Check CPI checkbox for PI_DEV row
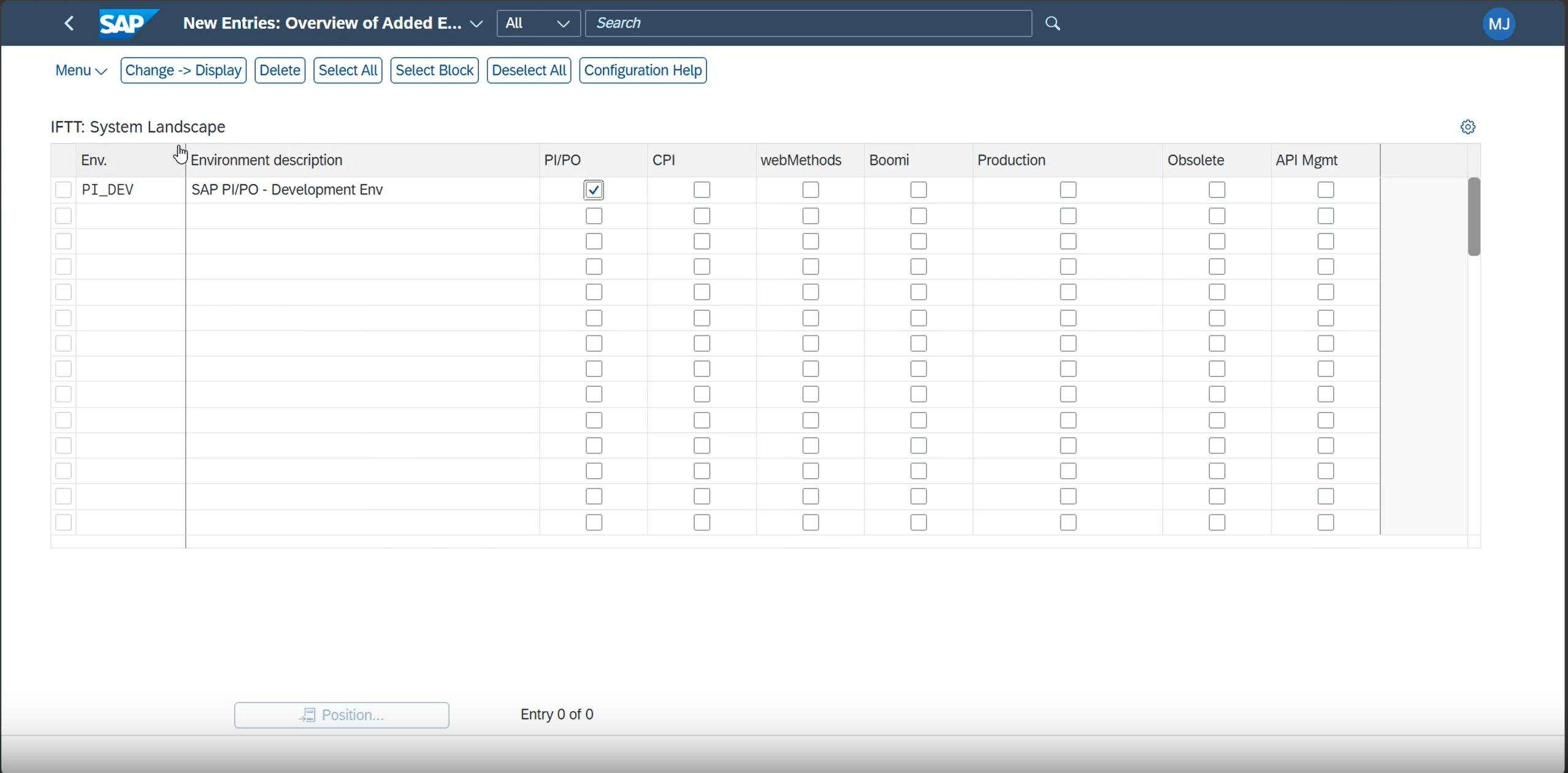This screenshot has width=1568, height=773. 702,190
